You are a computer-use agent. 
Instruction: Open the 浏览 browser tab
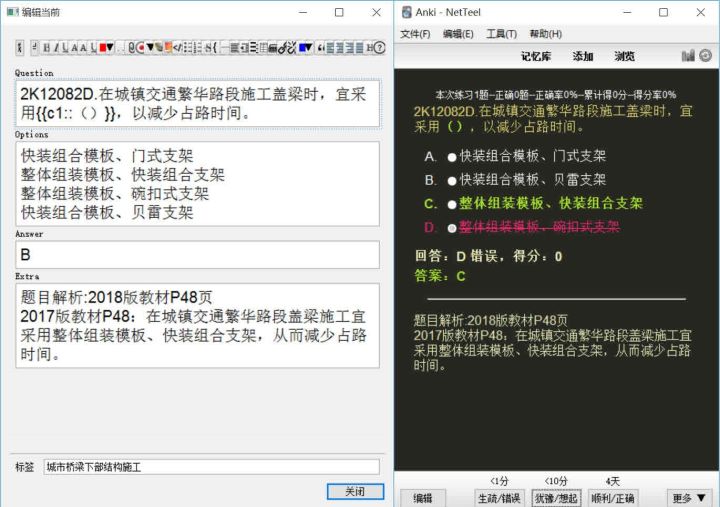(x=624, y=56)
